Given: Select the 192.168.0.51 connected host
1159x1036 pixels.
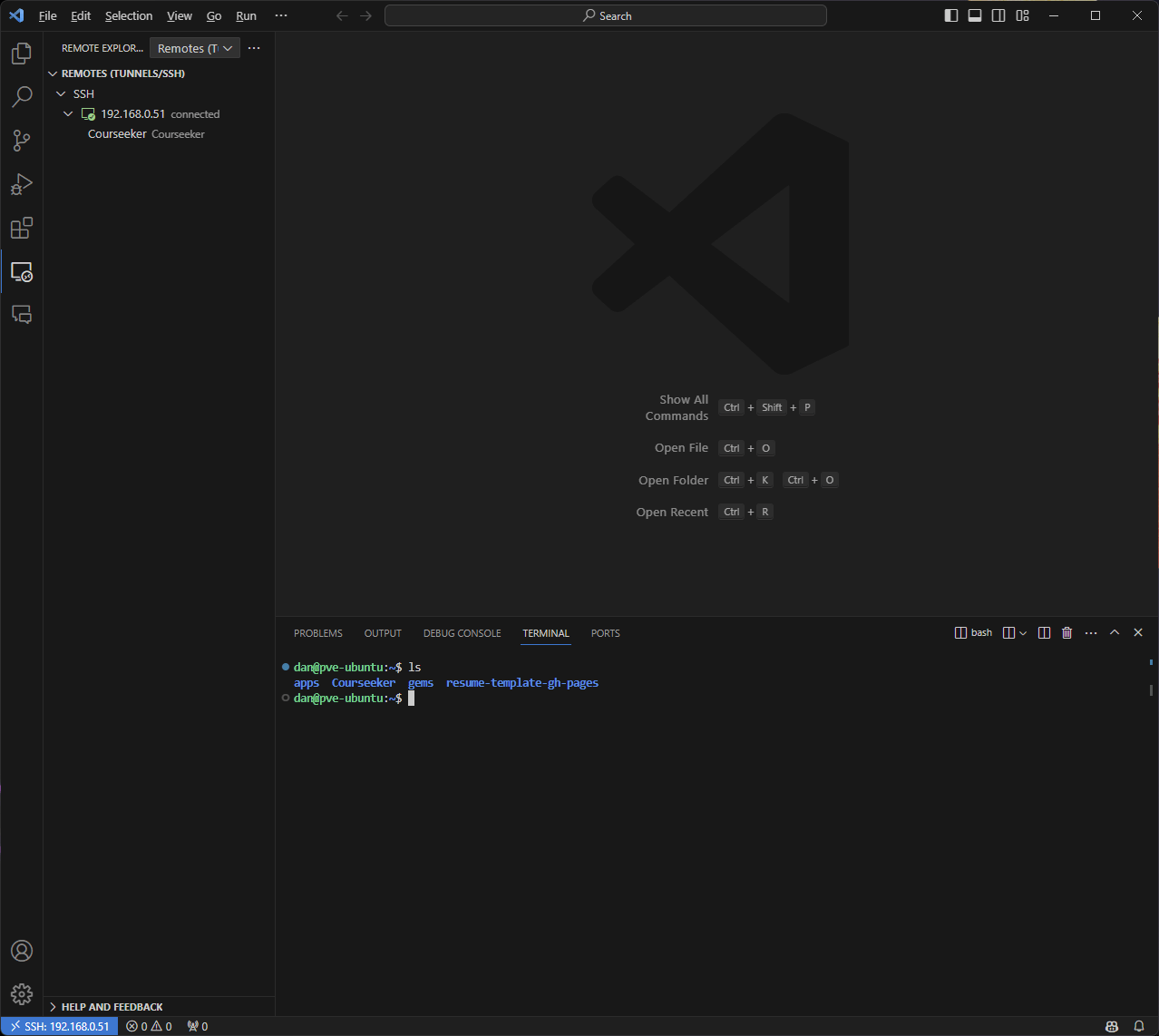Looking at the screenshot, I should tap(160, 113).
